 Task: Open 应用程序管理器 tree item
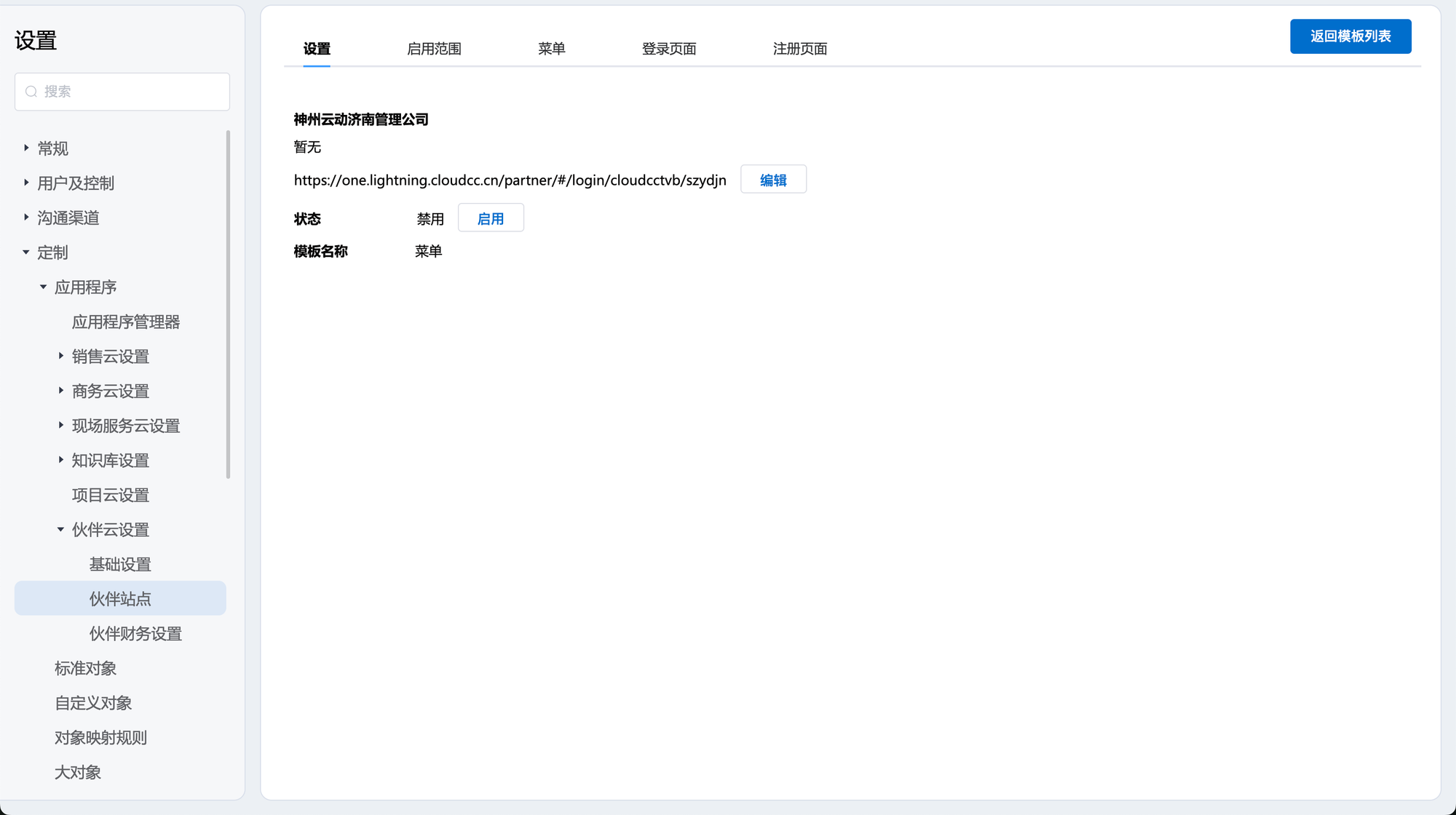click(x=126, y=322)
